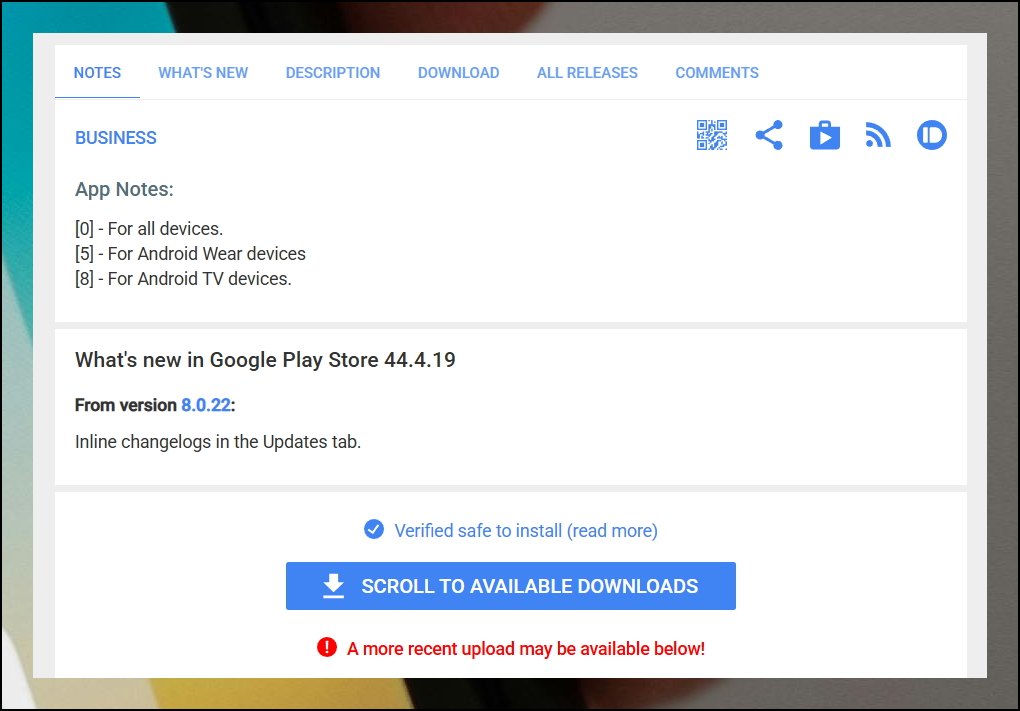Click Verified safe to install link
The width and height of the screenshot is (1020, 711).
point(526,530)
